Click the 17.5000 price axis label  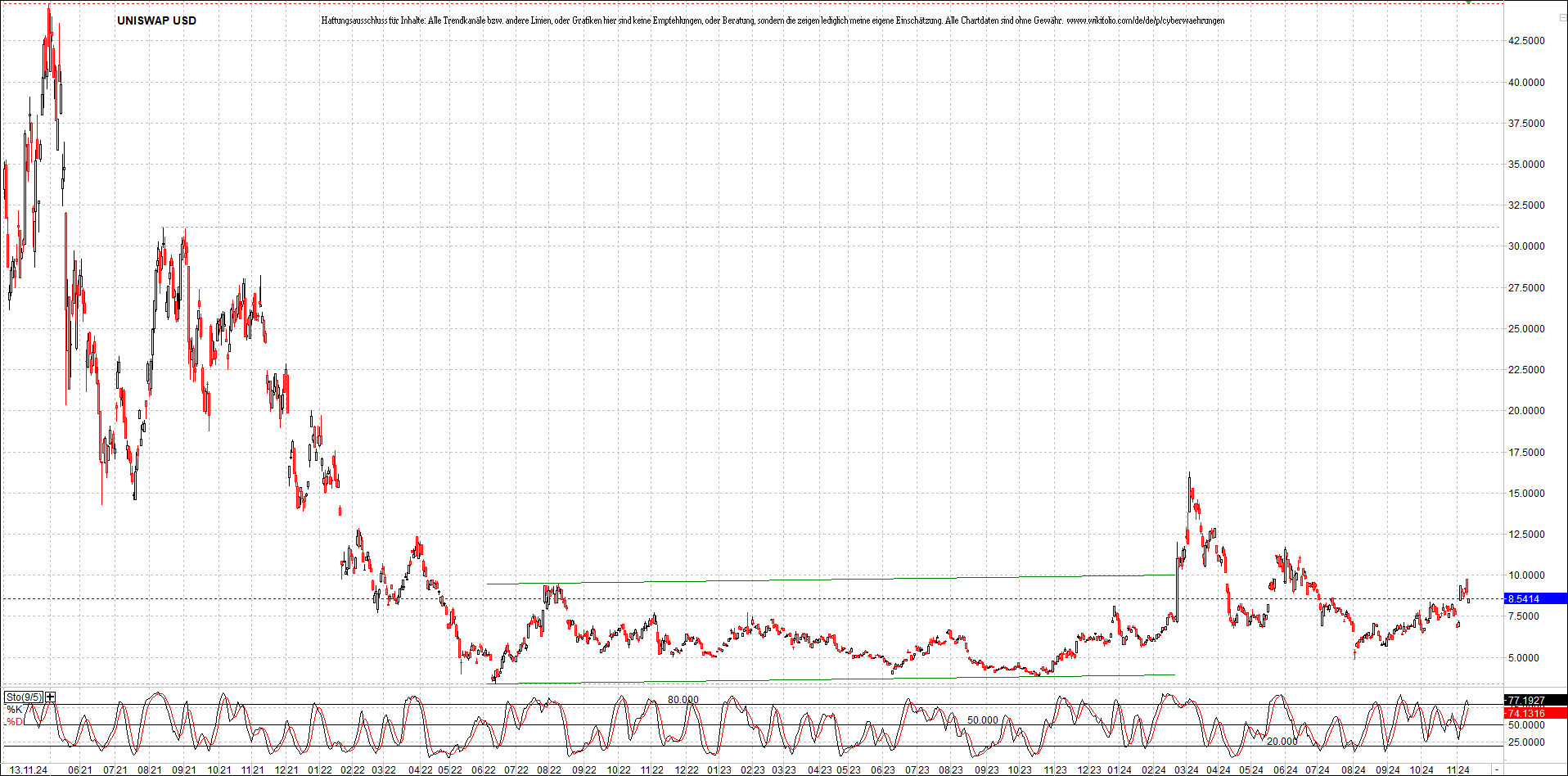tap(1526, 452)
